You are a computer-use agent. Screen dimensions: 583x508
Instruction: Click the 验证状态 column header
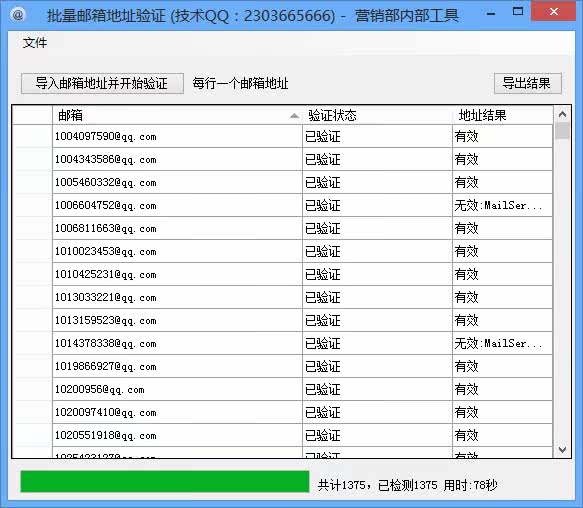pyautogui.click(x=377, y=115)
